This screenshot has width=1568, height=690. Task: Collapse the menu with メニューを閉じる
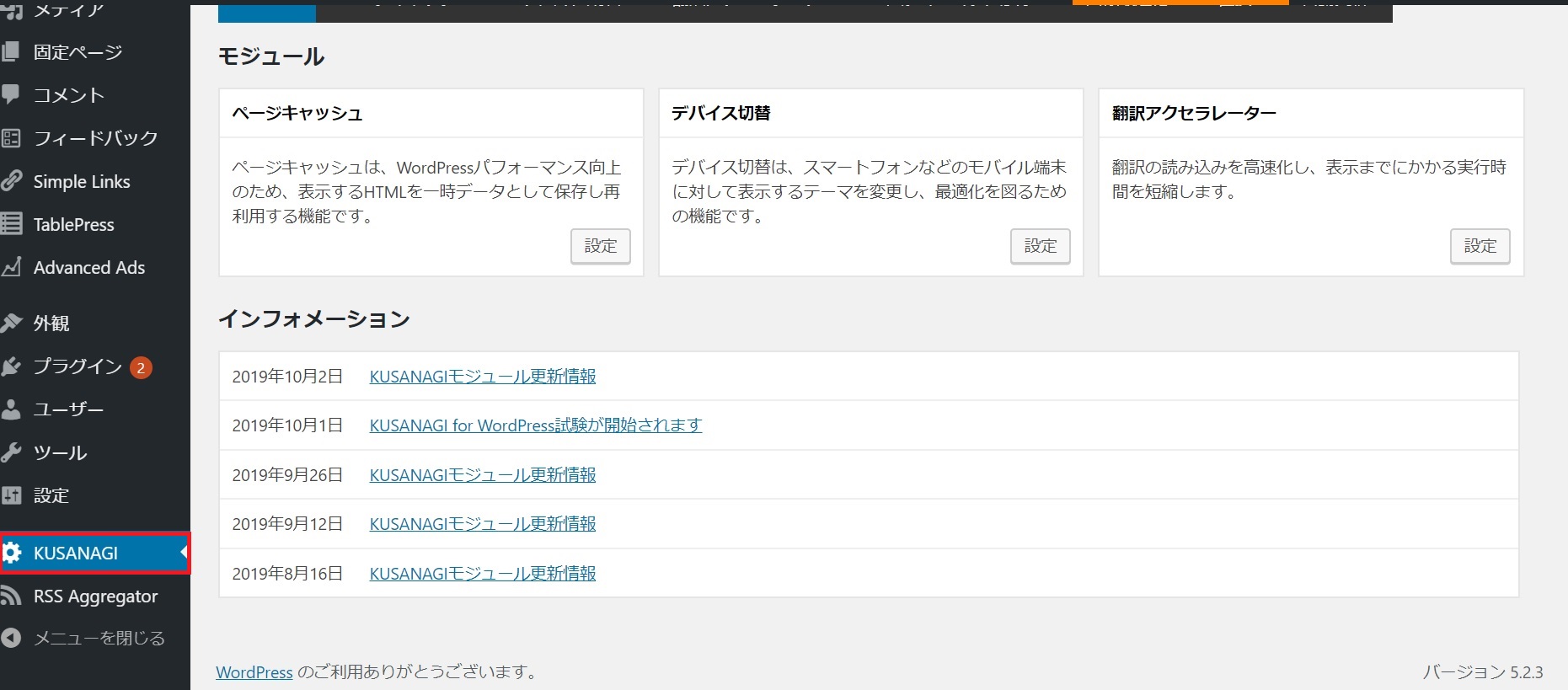coord(98,639)
